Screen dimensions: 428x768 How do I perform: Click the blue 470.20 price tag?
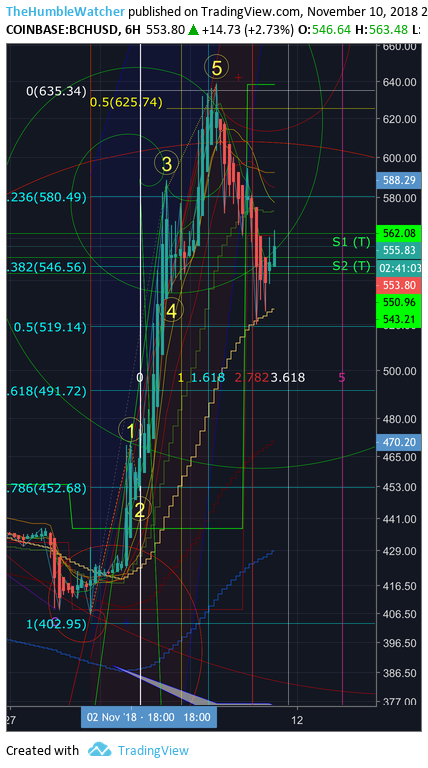coord(399,442)
